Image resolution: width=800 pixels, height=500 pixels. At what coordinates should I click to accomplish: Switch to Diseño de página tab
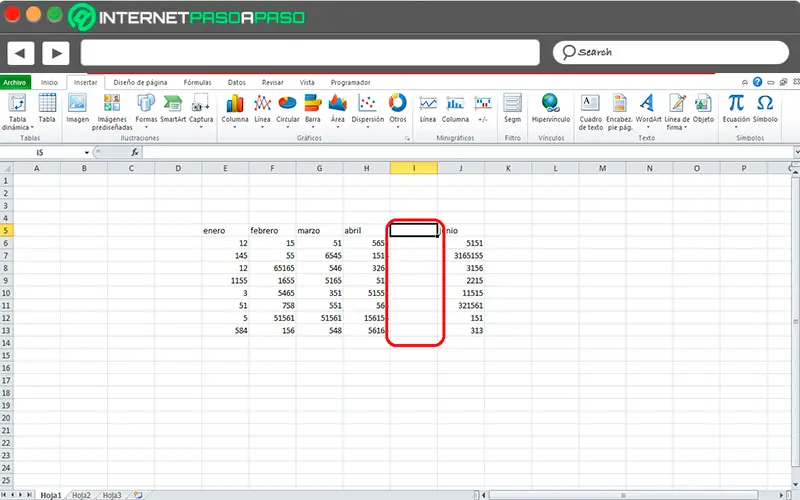pyautogui.click(x=140, y=82)
